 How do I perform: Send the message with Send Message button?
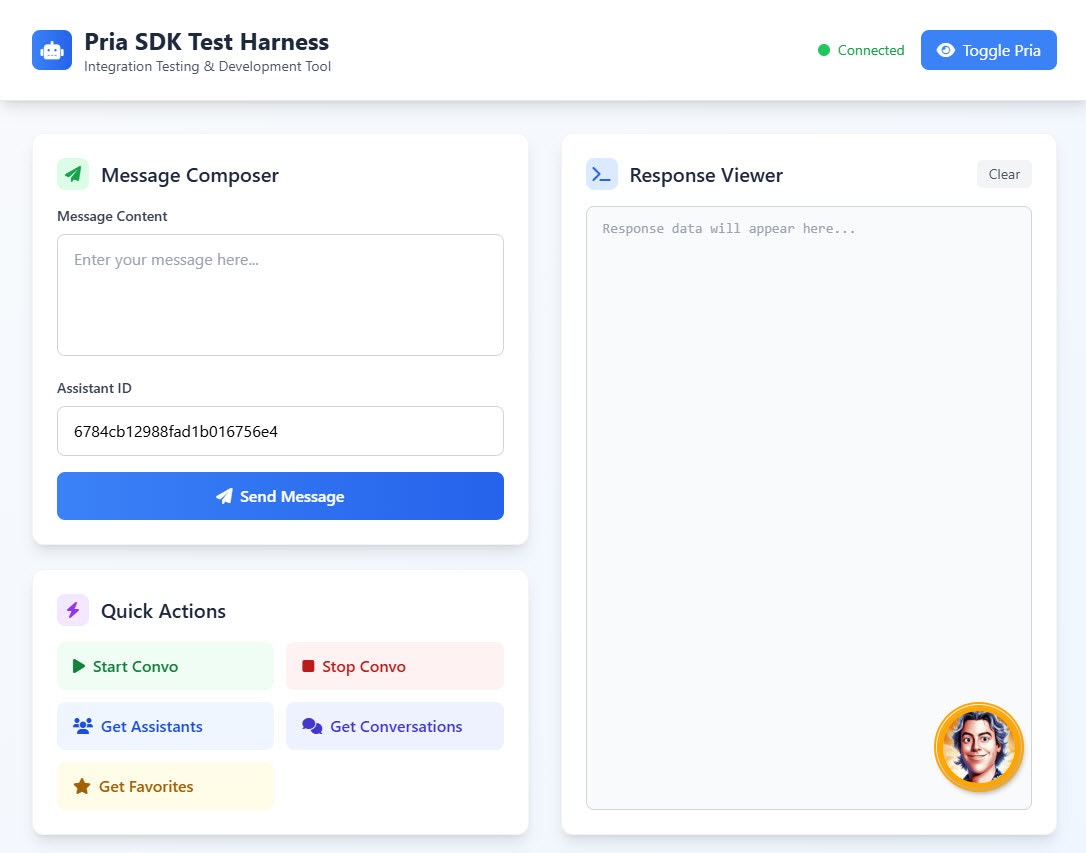pos(281,496)
